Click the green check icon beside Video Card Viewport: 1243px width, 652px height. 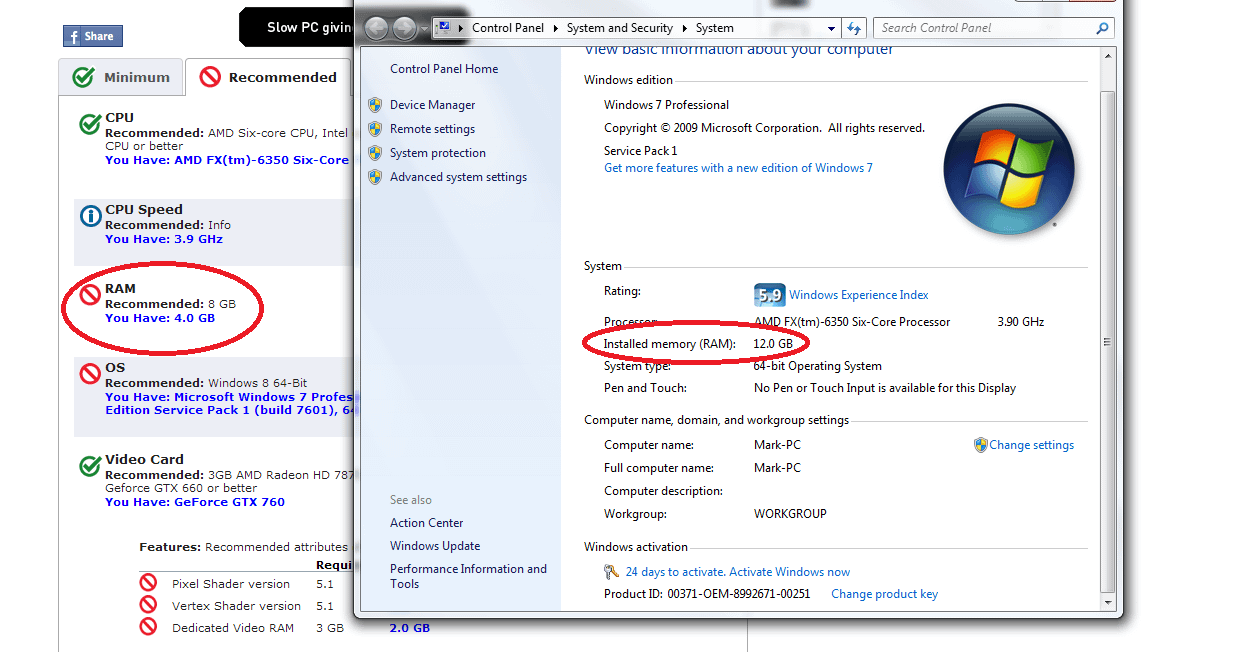(x=91, y=465)
